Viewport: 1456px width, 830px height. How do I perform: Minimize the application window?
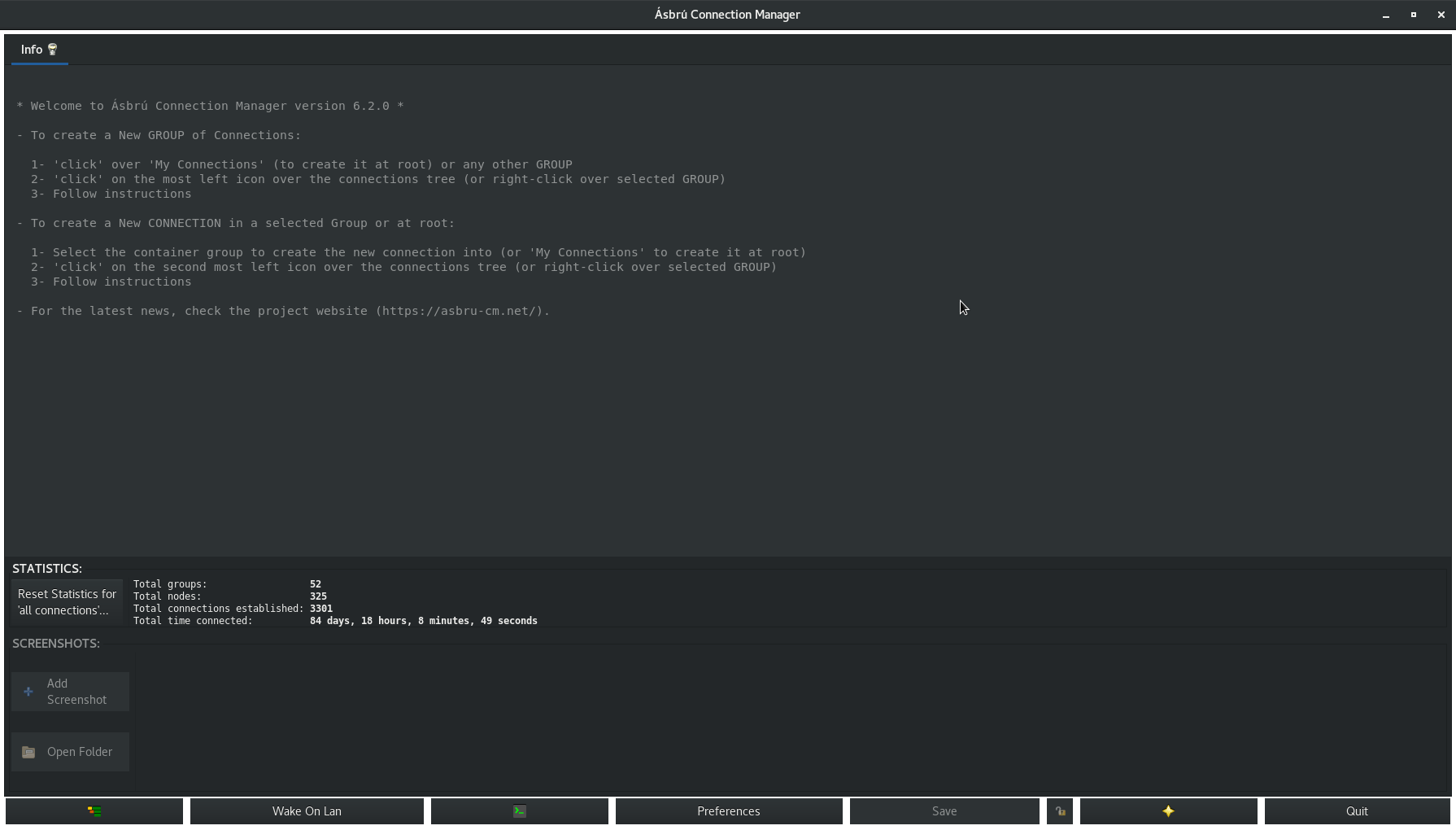point(1385,15)
